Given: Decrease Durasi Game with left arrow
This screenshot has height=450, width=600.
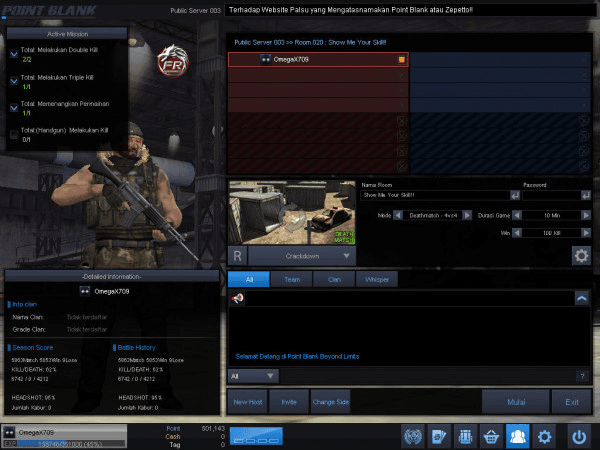Looking at the screenshot, I should pos(517,215).
